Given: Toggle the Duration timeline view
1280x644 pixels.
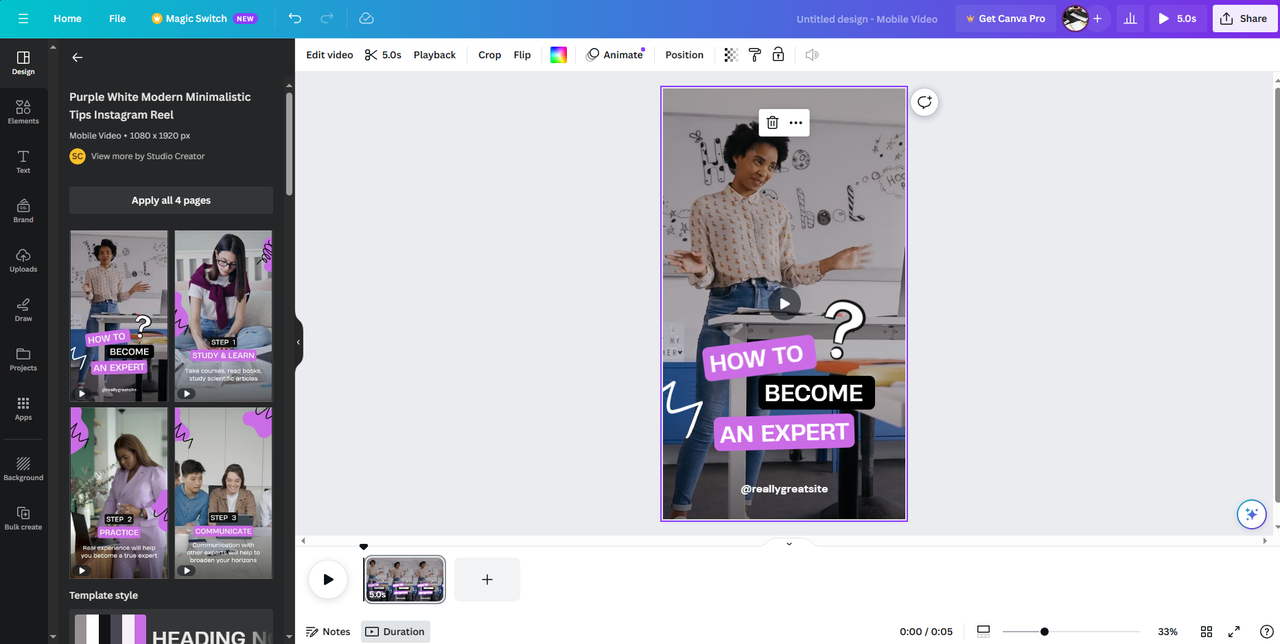Looking at the screenshot, I should click(395, 632).
